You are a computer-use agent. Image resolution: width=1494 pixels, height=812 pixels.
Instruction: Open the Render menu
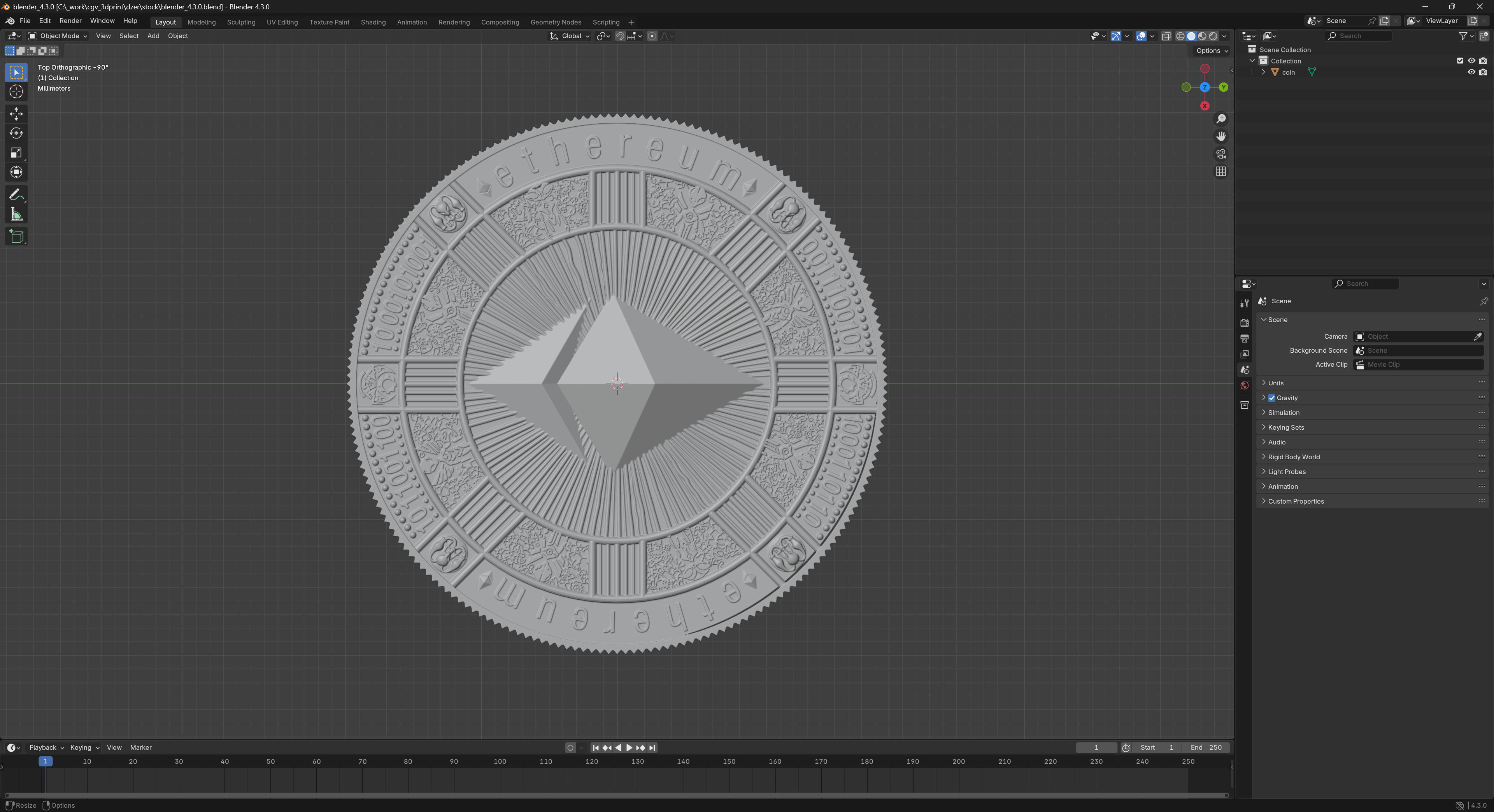(x=70, y=21)
